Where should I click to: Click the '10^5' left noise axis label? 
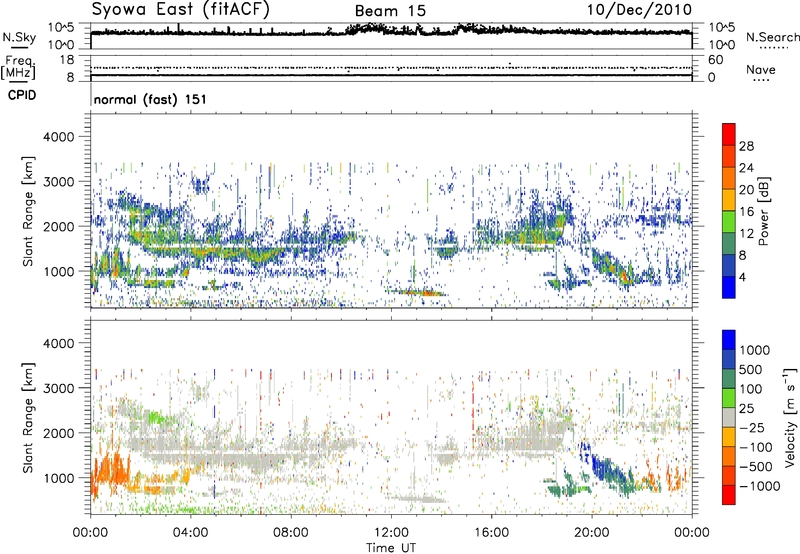(x=61, y=27)
